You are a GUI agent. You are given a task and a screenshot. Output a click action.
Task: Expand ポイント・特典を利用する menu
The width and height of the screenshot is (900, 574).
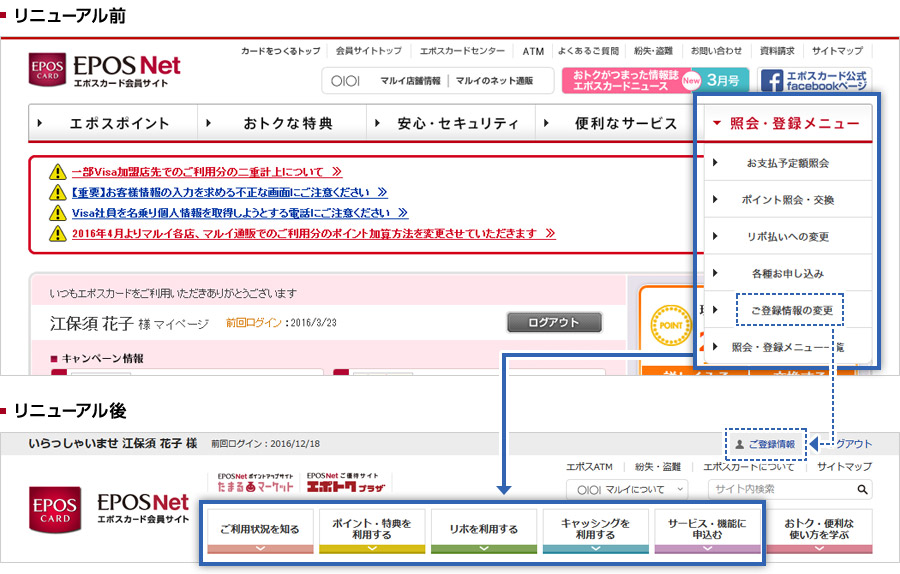(372, 531)
